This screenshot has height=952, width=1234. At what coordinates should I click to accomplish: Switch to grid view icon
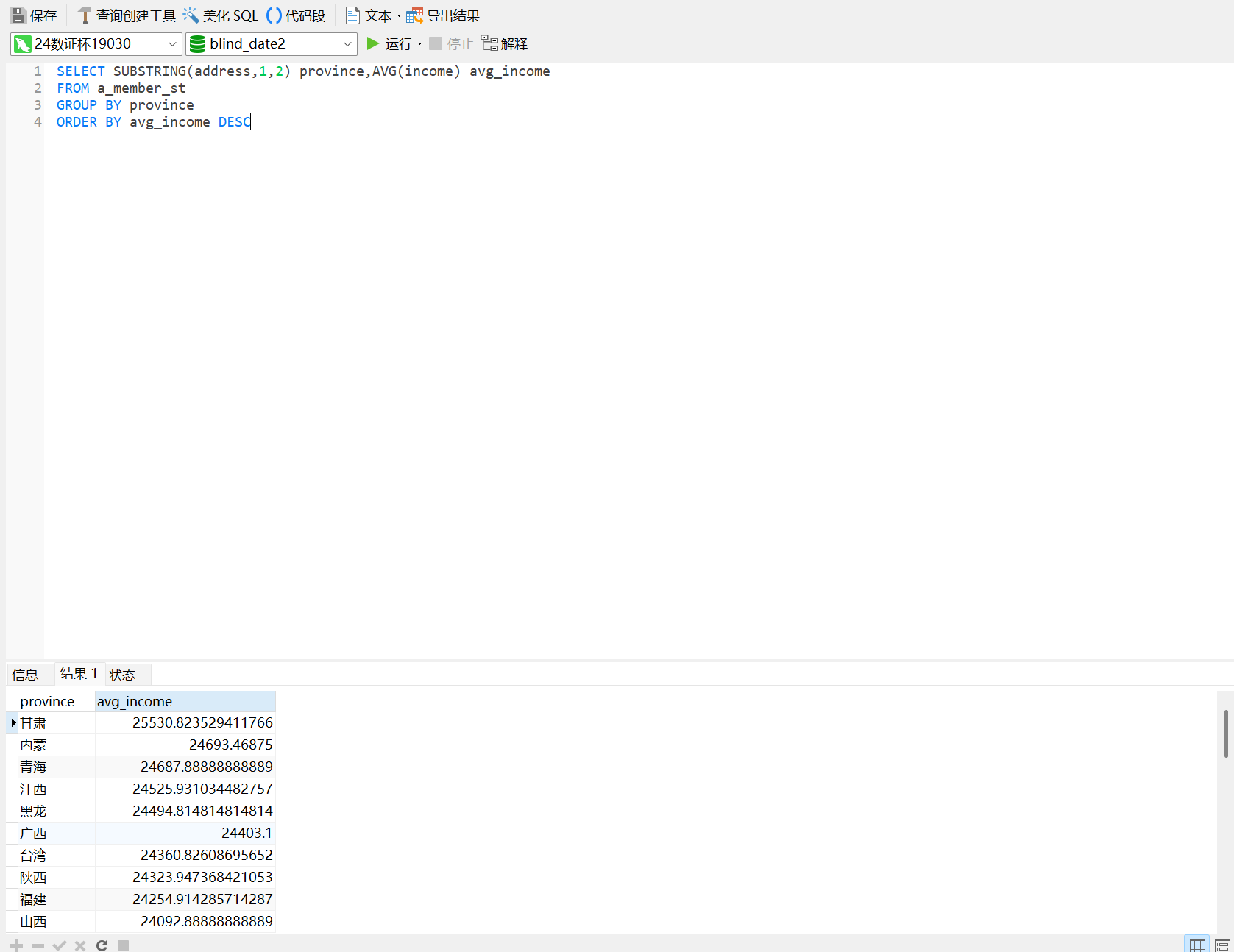(x=1197, y=945)
